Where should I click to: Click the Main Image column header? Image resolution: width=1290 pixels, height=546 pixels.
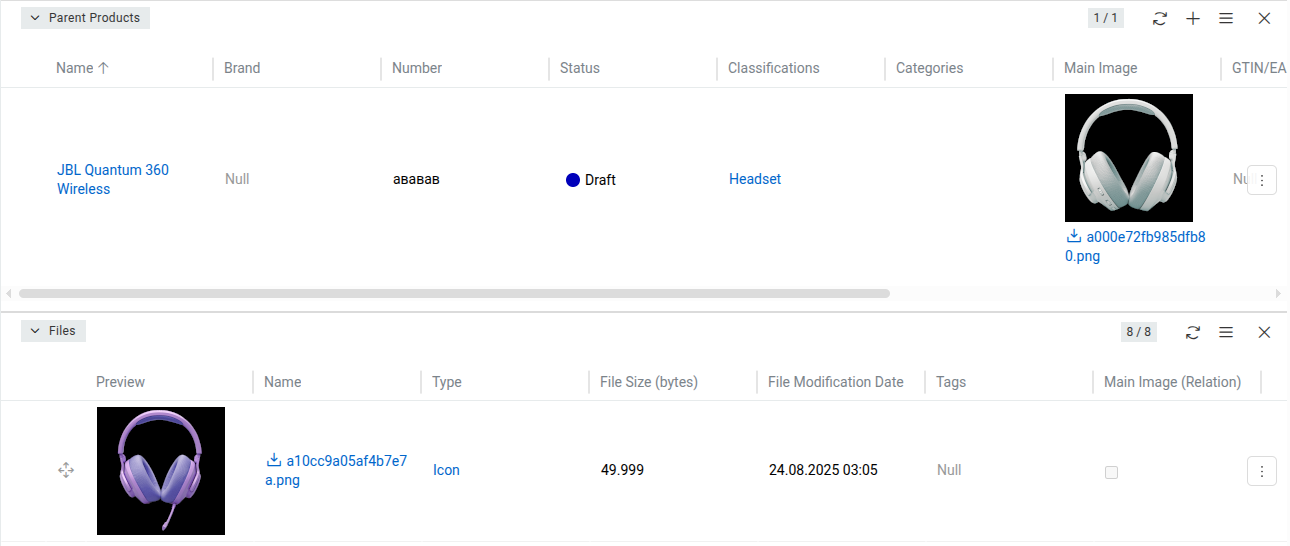point(1101,68)
